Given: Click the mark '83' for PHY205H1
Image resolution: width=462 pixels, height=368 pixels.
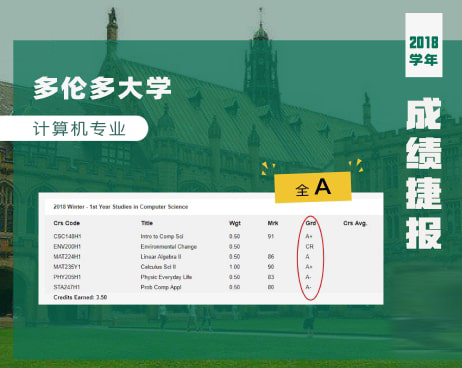Looking at the screenshot, I should [x=271, y=277].
